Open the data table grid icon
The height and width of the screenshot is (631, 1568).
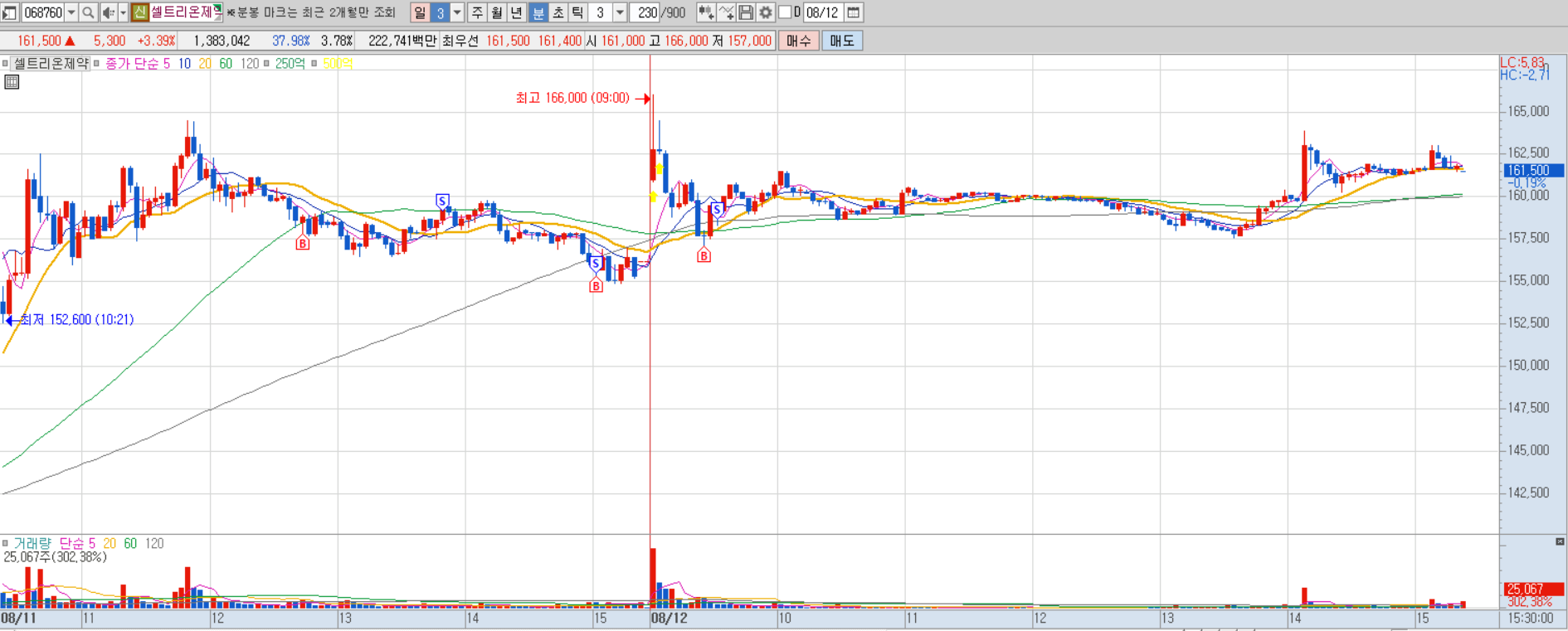pyautogui.click(x=12, y=82)
